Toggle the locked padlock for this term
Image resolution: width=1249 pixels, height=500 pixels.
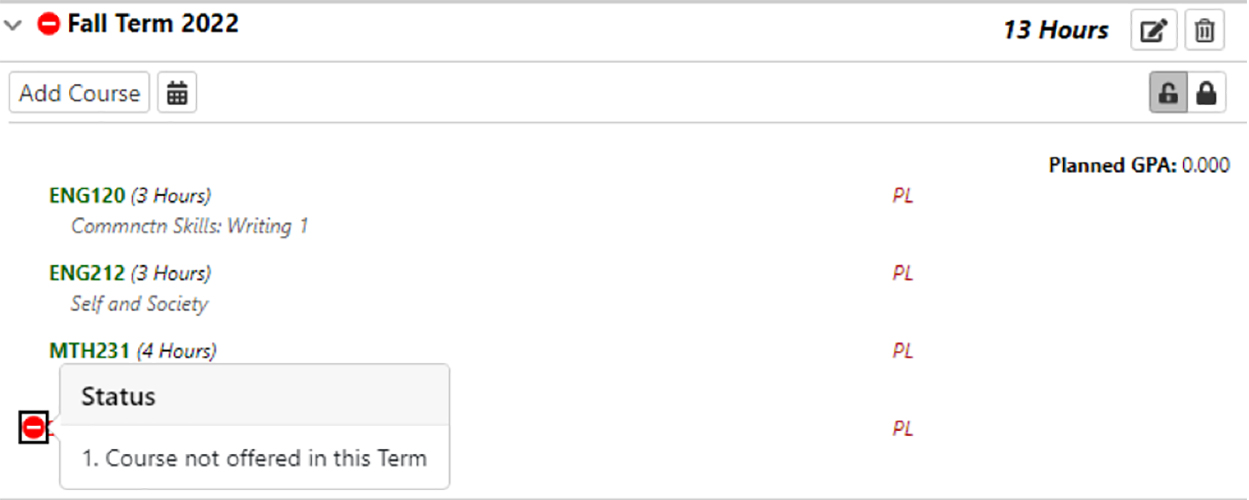pos(1207,94)
